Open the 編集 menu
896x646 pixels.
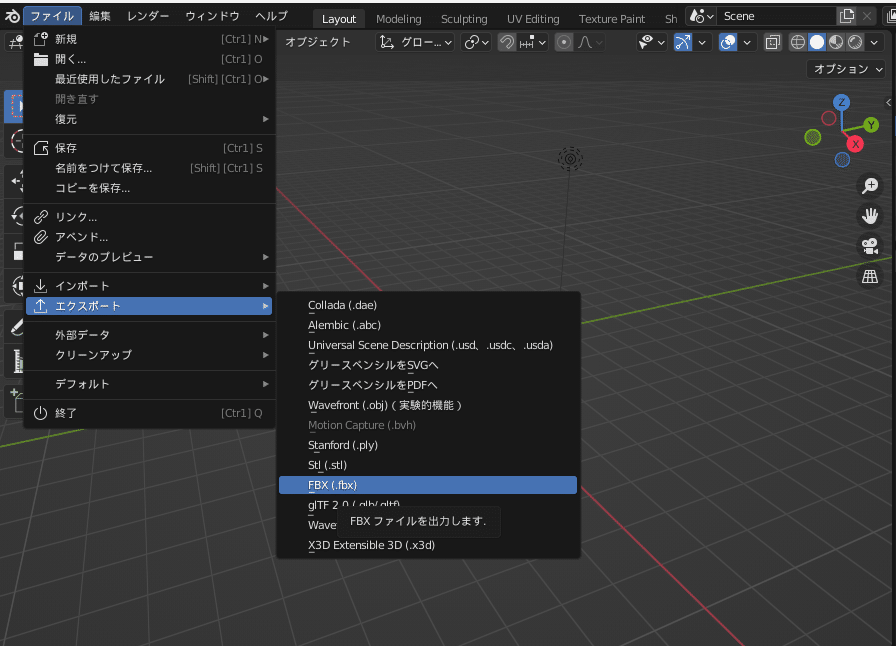[x=100, y=16]
